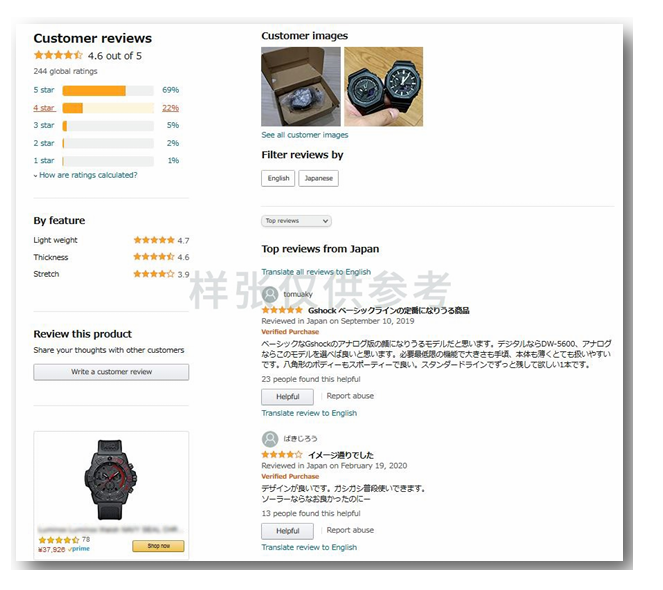Click the Stretch 3.9 star rating
The image size is (663, 590).
pyautogui.click(x=154, y=274)
